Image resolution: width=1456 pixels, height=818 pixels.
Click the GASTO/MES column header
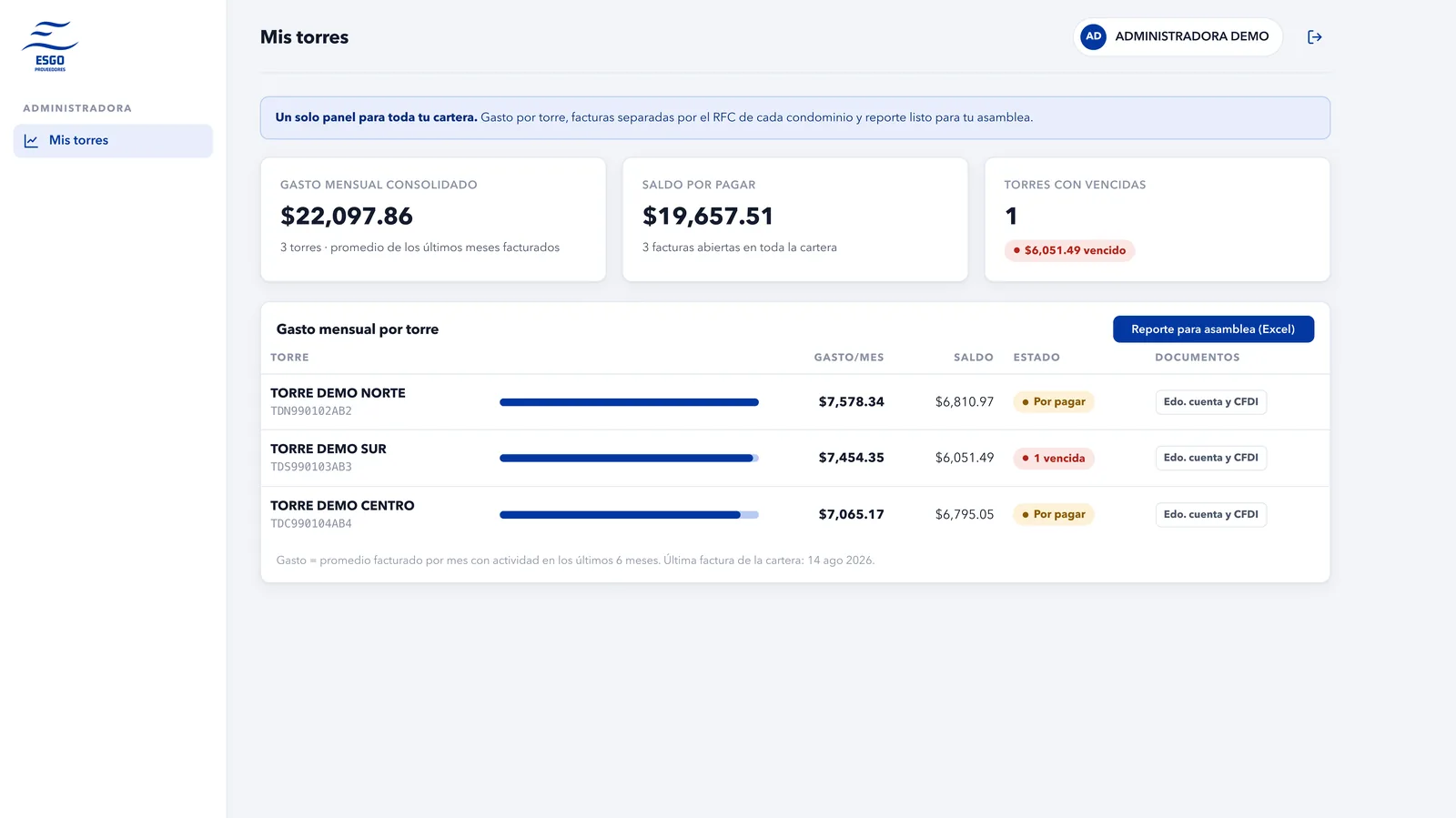coord(849,358)
